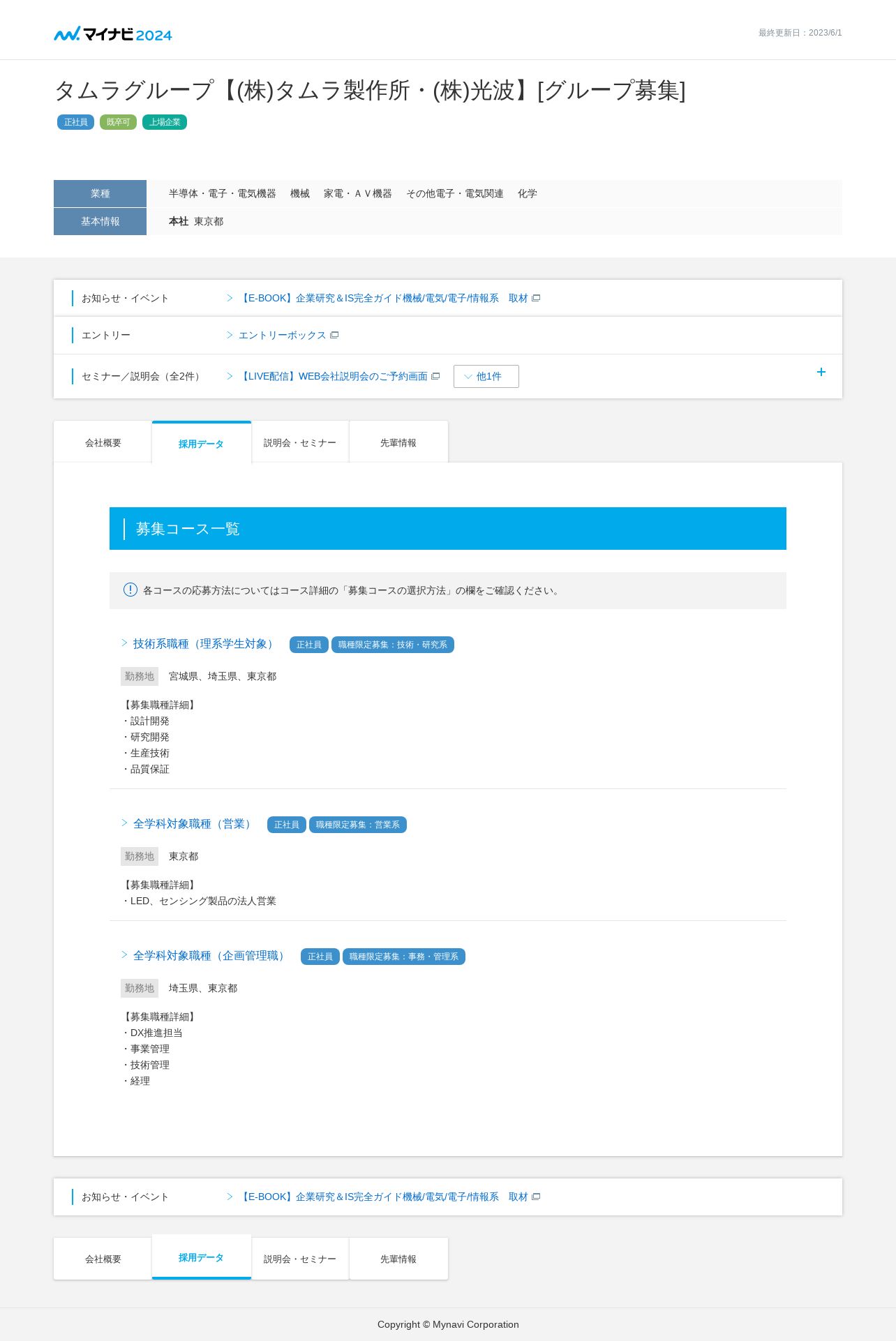Click the 募集コース一覧 heading
Screen dimensions: 896x1341
pyautogui.click(x=188, y=529)
